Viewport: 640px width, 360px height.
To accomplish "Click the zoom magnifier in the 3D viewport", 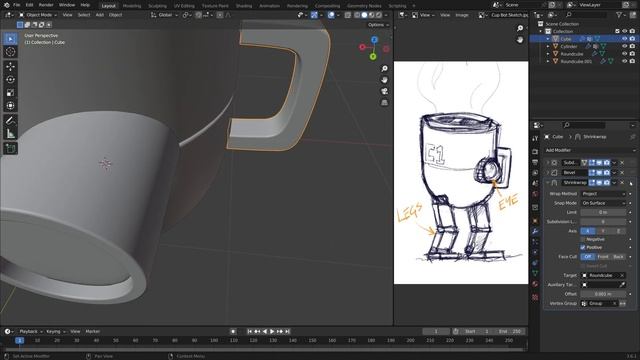I will pos(384,69).
